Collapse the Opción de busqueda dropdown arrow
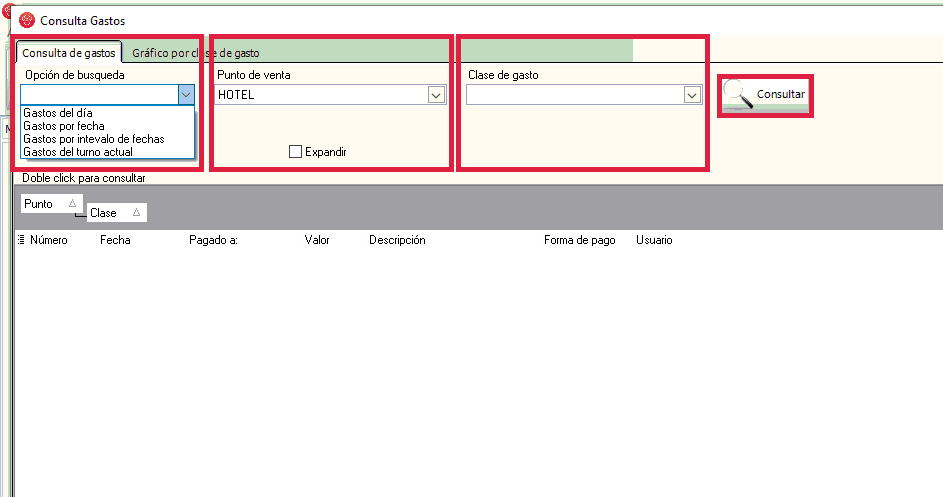The height and width of the screenshot is (497, 943). point(185,95)
